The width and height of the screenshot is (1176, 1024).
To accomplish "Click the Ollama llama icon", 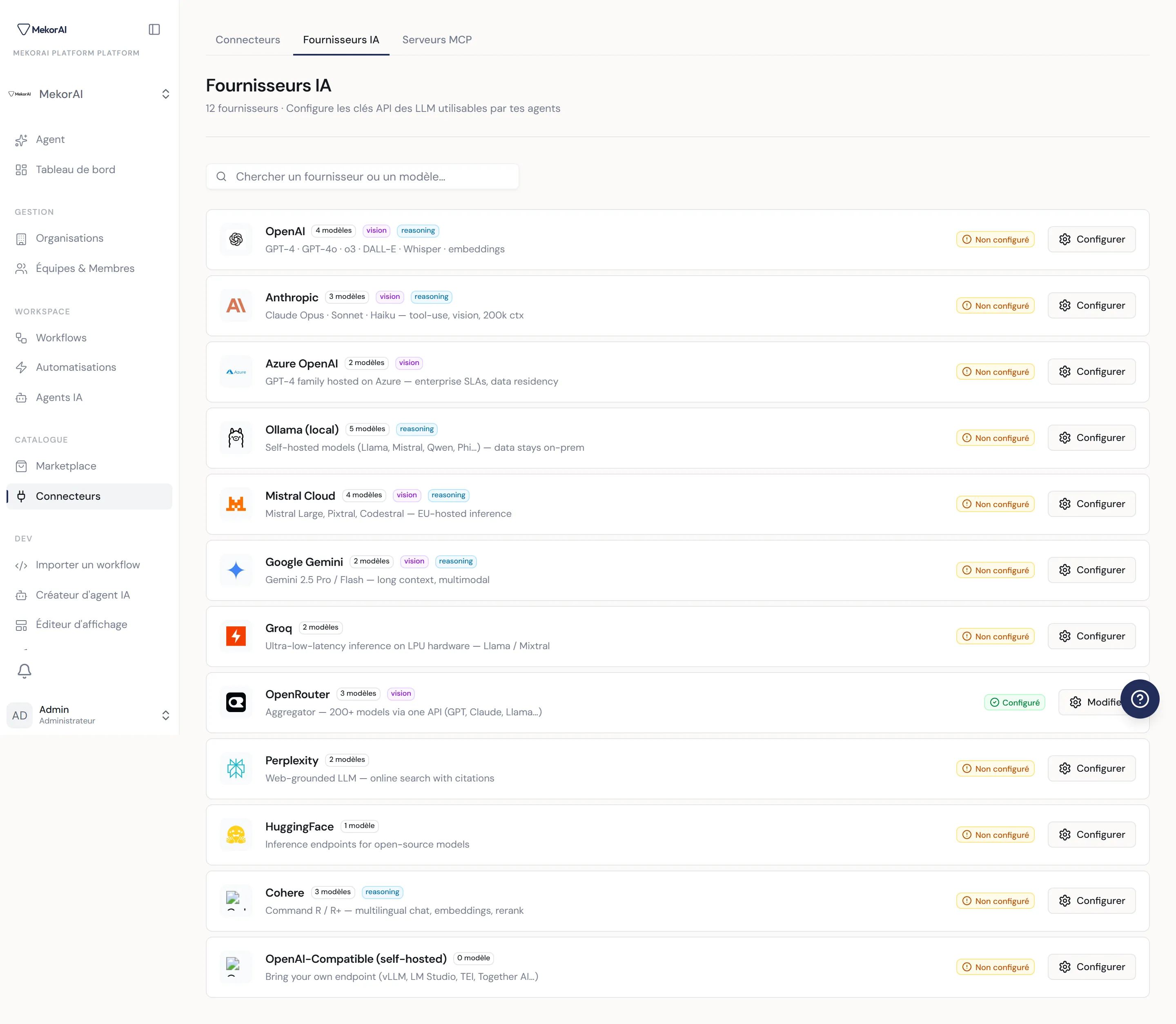I will pos(236,438).
